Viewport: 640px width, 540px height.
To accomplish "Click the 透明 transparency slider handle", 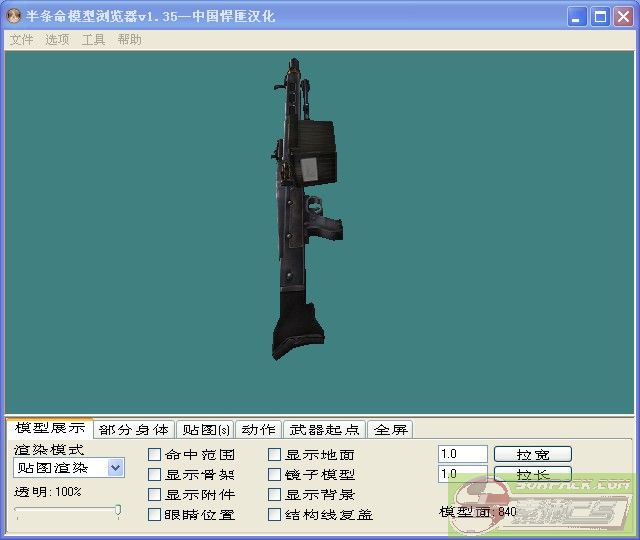I will (x=118, y=511).
